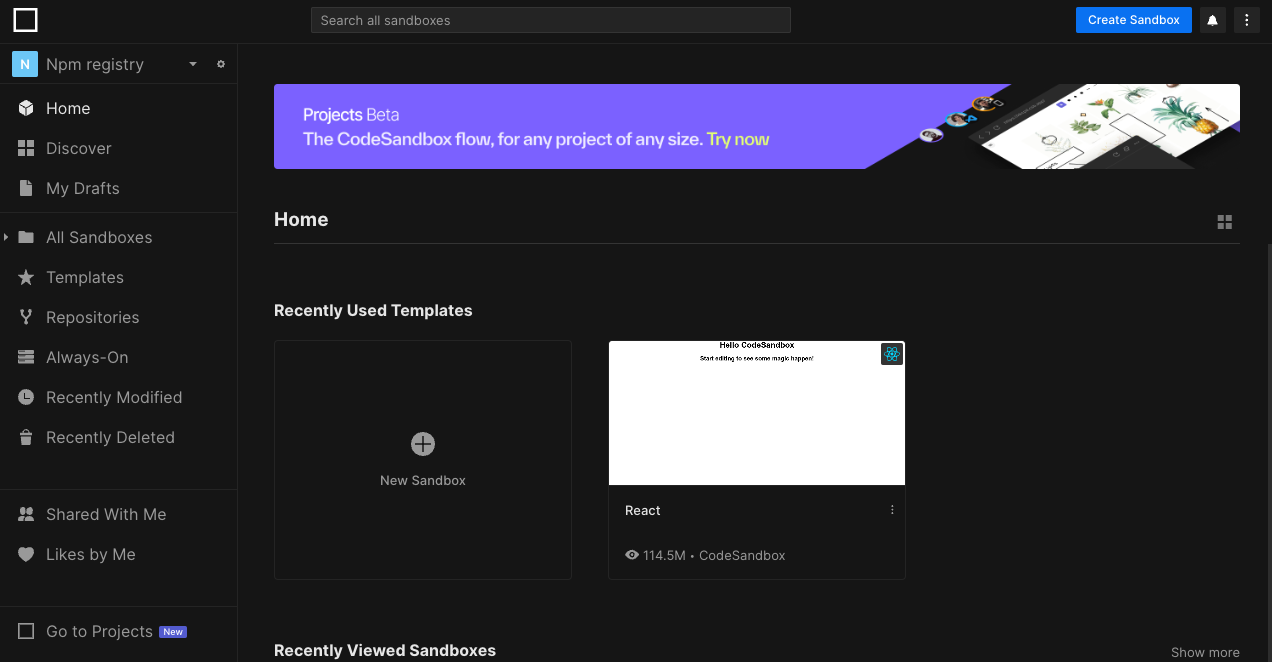Click Show more for Recently Viewed Sandboxes
Image resolution: width=1272 pixels, height=662 pixels.
(1205, 652)
